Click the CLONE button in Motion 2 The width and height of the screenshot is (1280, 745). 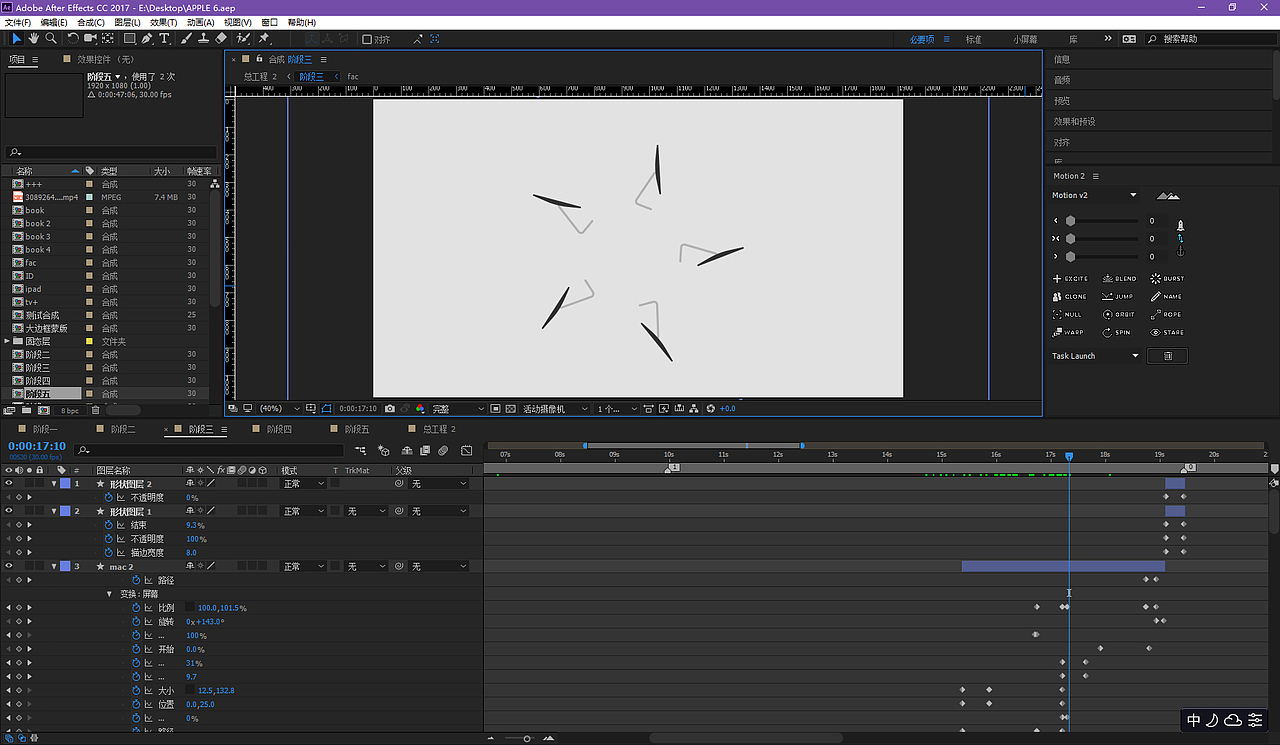pyautogui.click(x=1070, y=297)
